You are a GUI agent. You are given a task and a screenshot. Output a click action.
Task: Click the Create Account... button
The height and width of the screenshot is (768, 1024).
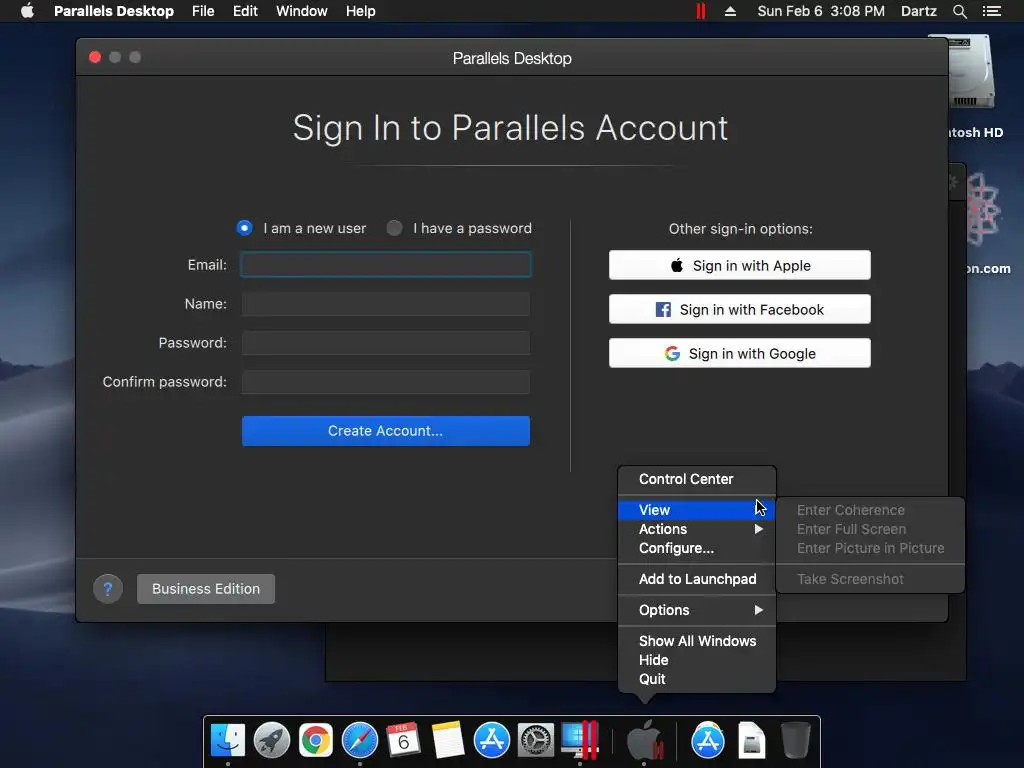tap(385, 431)
